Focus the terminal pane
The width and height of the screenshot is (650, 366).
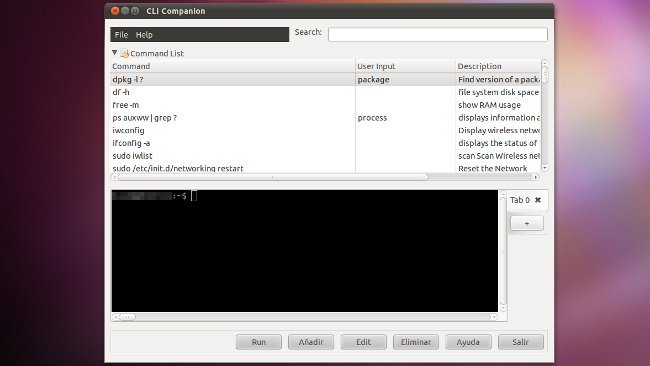pos(305,251)
